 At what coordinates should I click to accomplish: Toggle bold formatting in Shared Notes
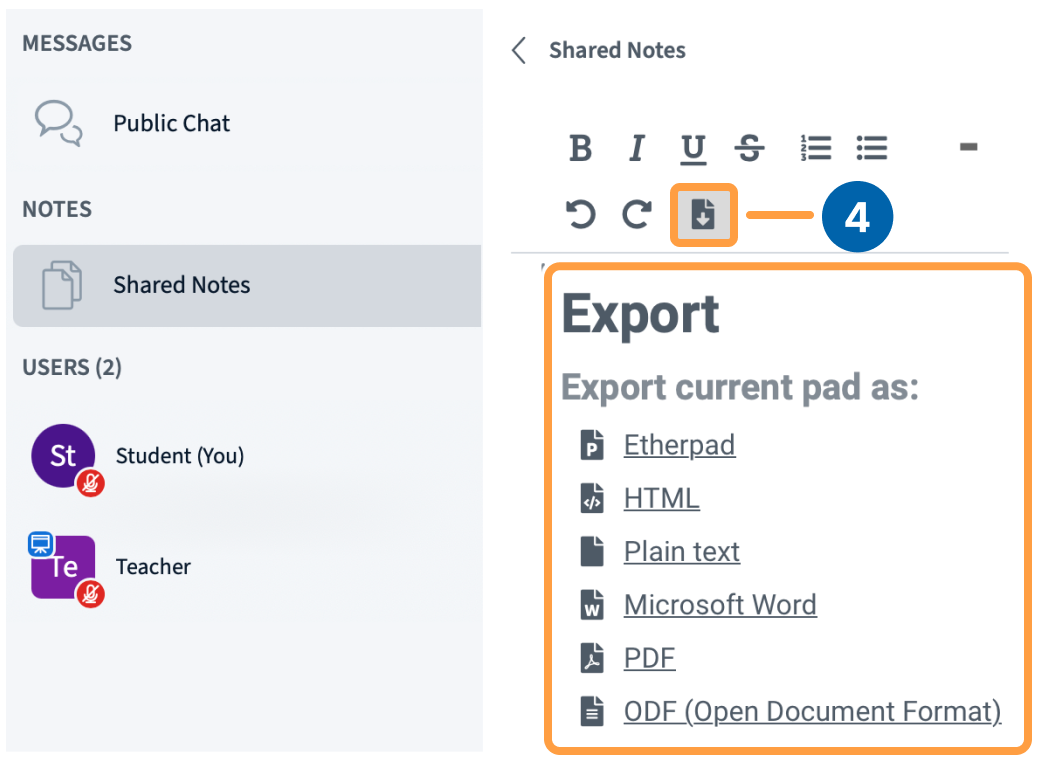580,147
